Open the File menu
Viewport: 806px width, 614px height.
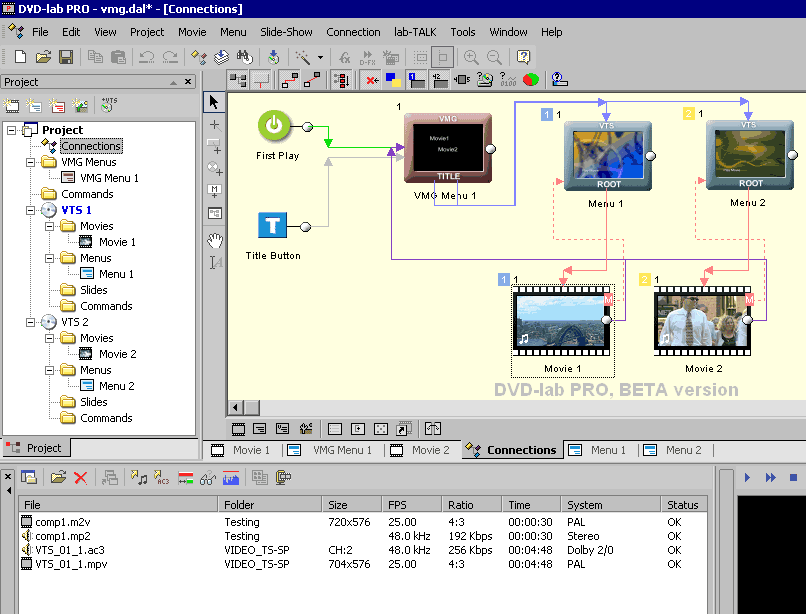(40, 32)
